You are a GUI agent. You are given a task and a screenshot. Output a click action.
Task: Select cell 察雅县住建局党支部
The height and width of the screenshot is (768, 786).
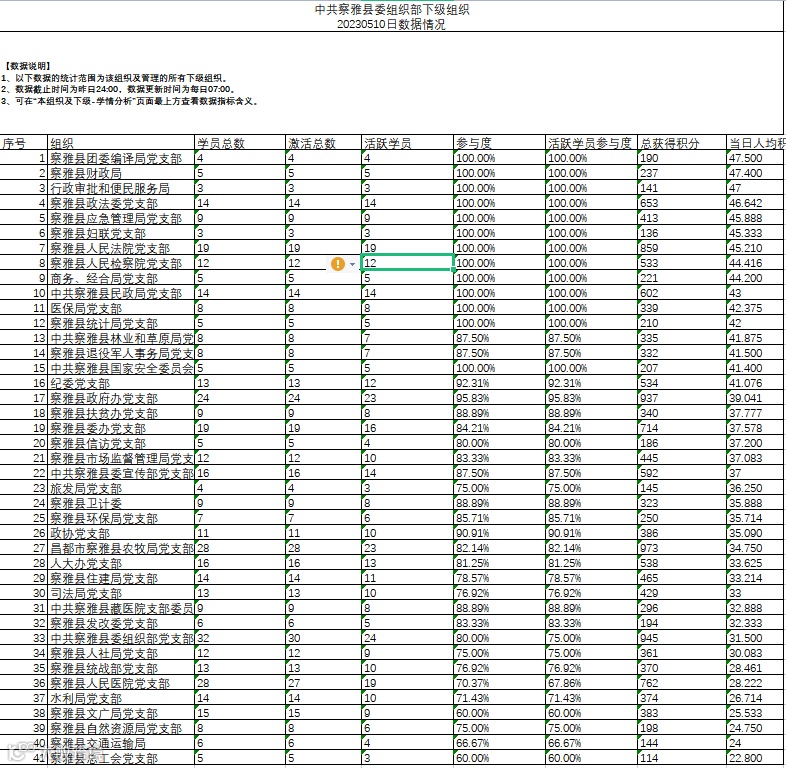(x=121, y=579)
